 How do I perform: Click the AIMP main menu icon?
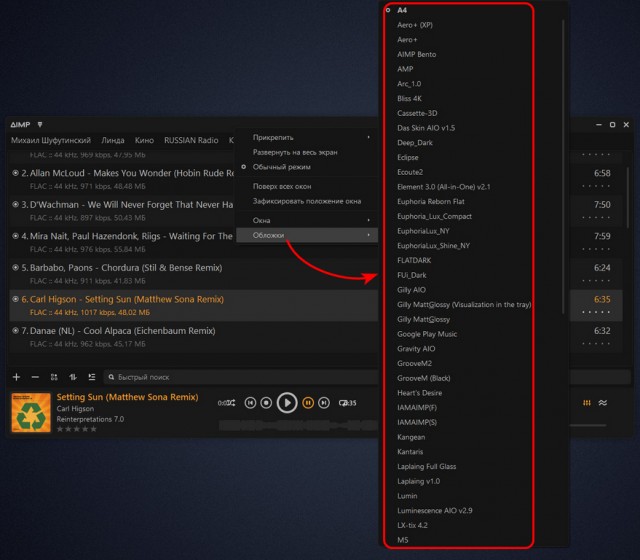click(x=40, y=124)
